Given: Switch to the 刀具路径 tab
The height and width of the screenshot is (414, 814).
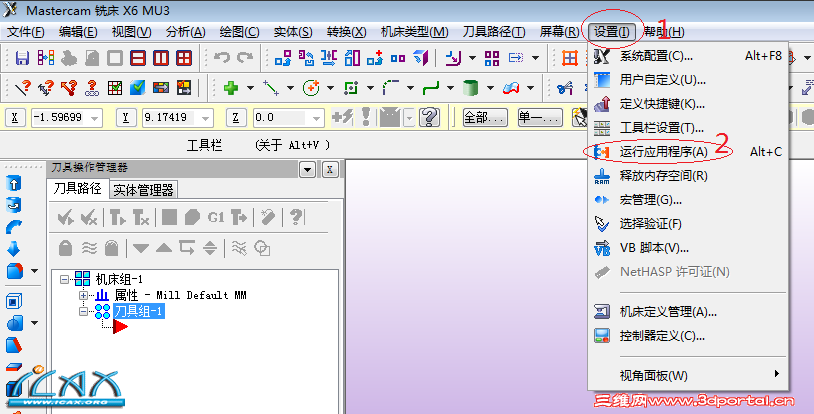Looking at the screenshot, I should (77, 189).
